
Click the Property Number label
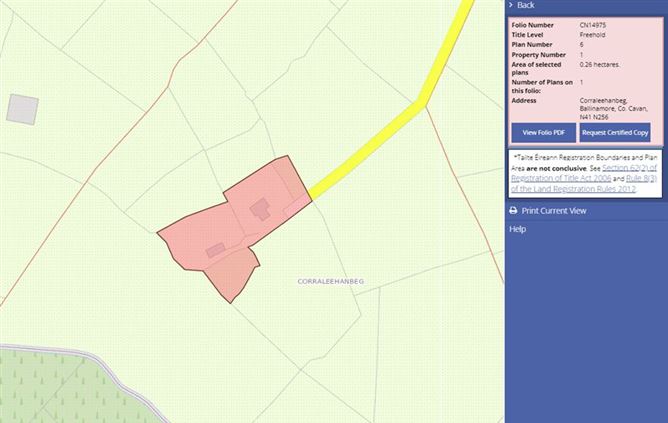(538, 55)
